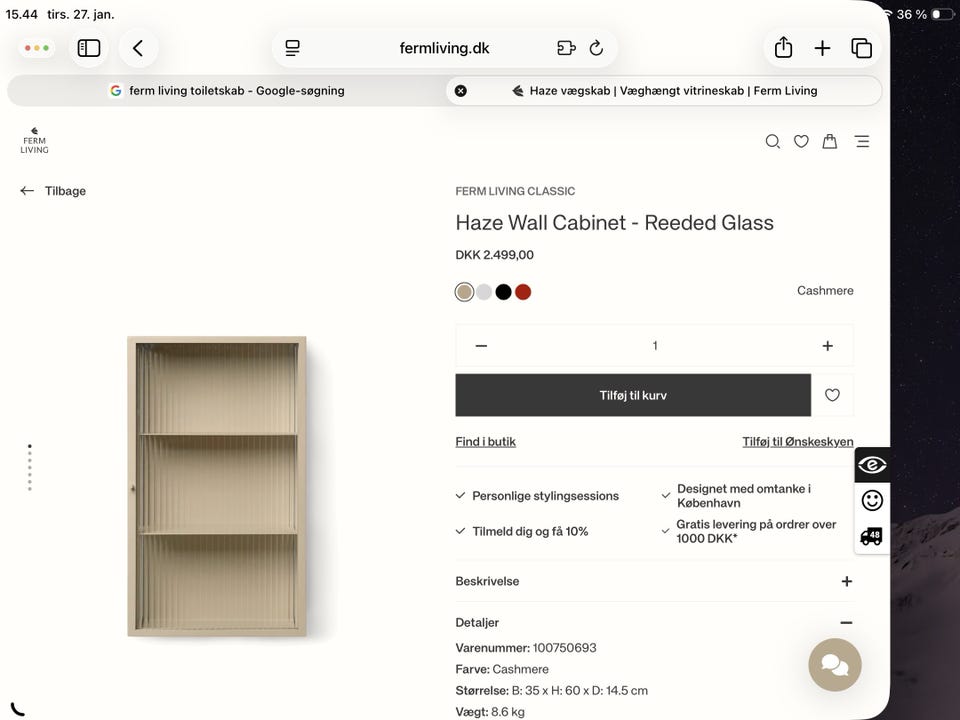Open the hamburger navigation menu

[861, 141]
